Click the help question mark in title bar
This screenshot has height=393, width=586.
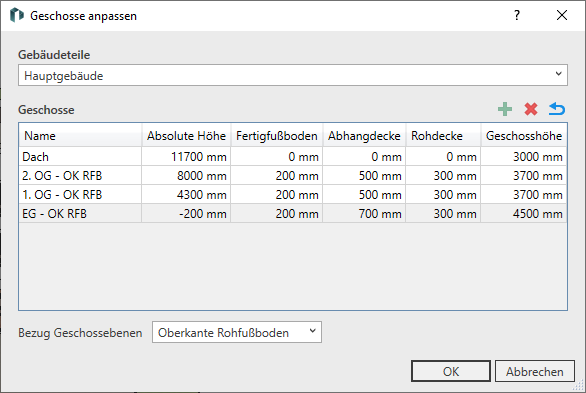coord(517,15)
